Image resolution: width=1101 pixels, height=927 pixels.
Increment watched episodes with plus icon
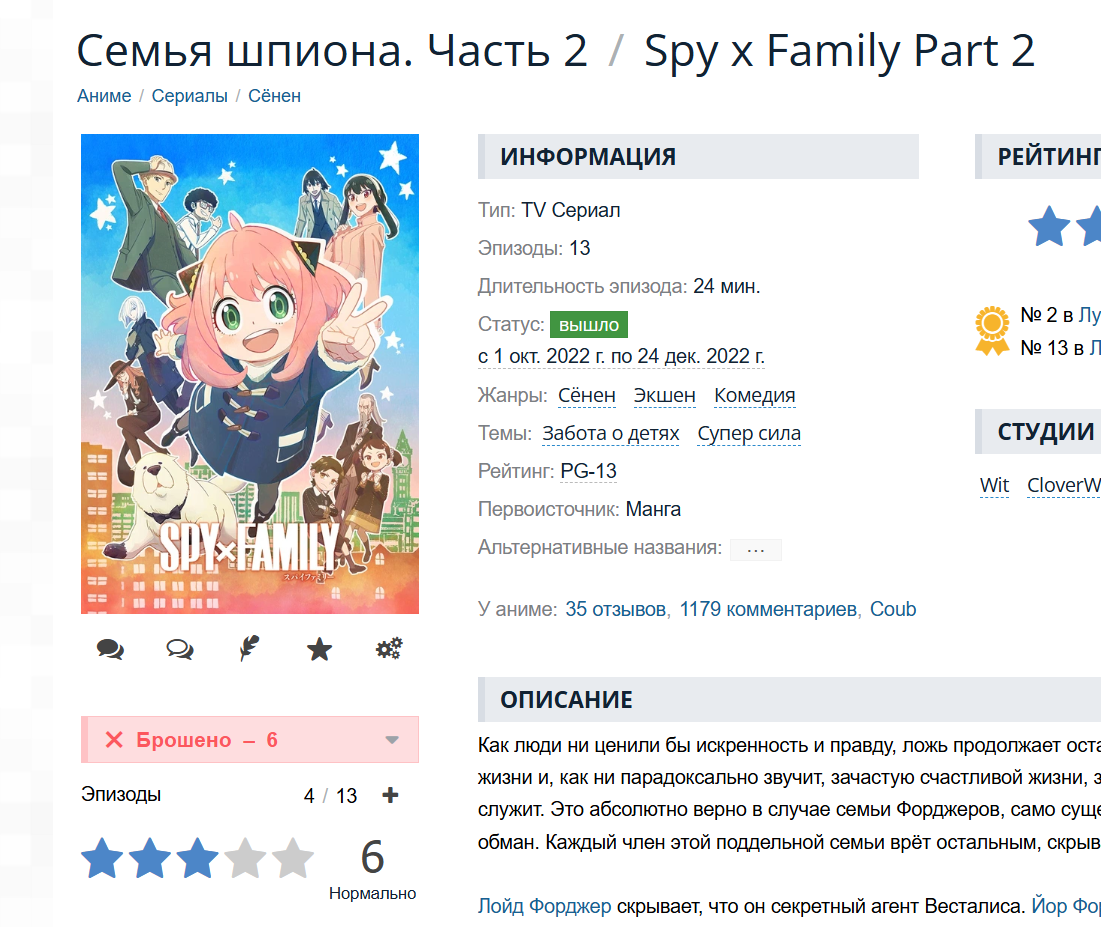390,796
